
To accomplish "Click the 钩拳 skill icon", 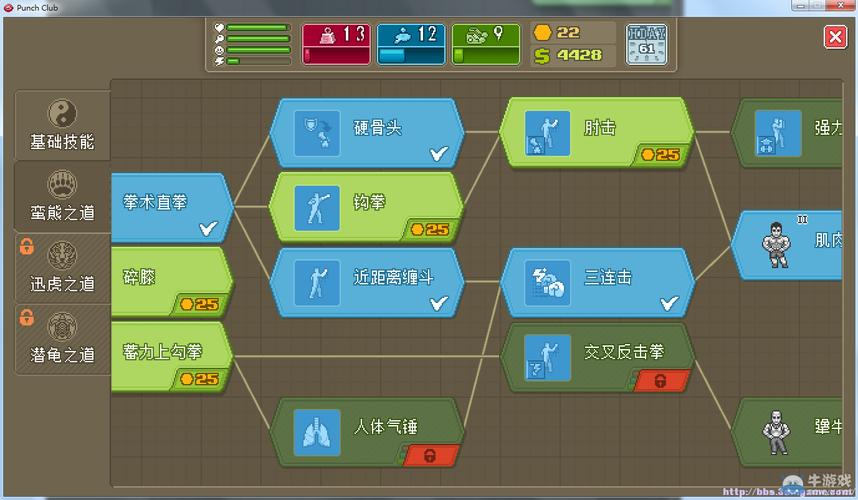I will [x=317, y=208].
